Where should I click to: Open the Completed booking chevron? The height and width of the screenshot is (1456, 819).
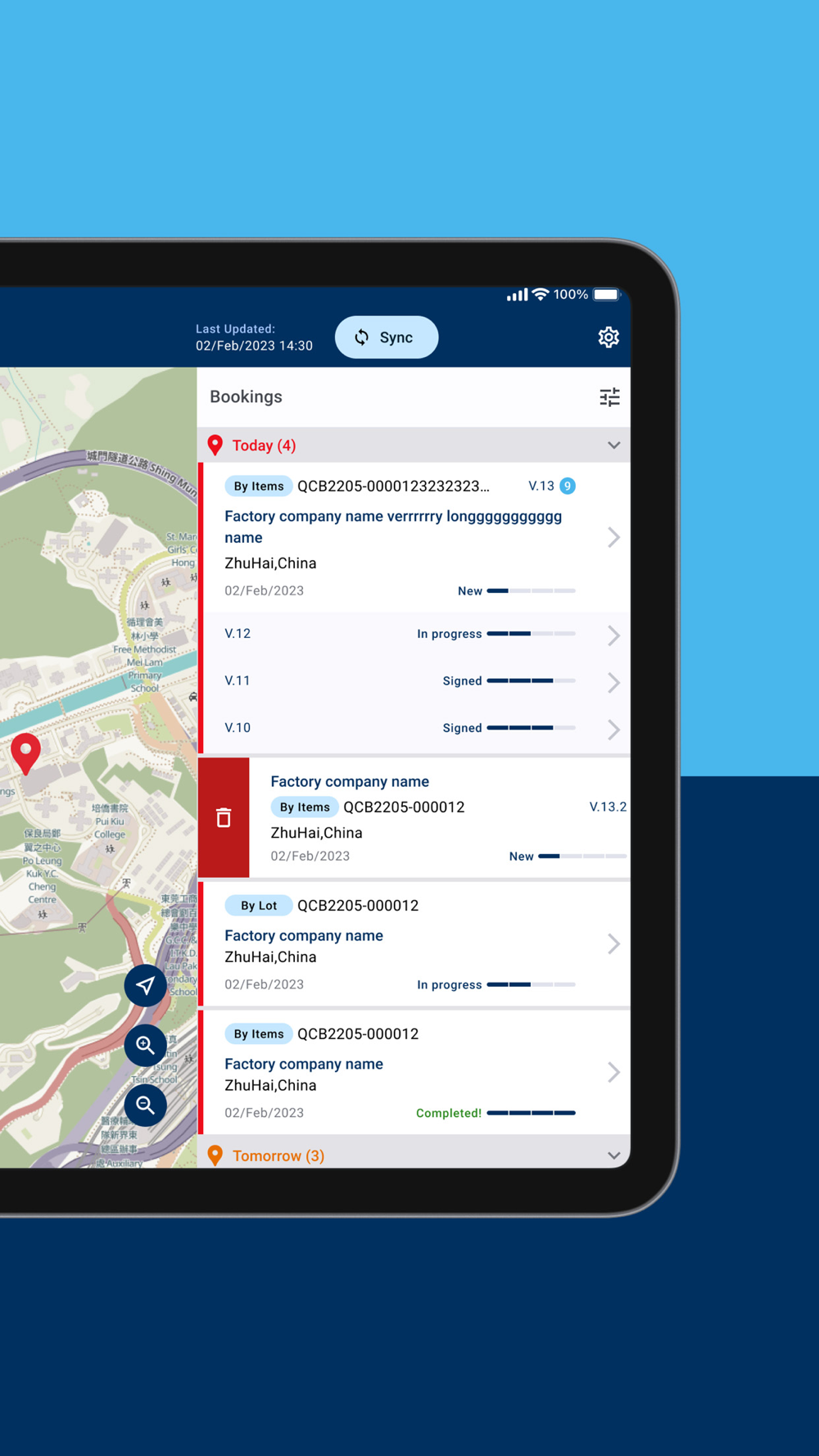tap(613, 1072)
